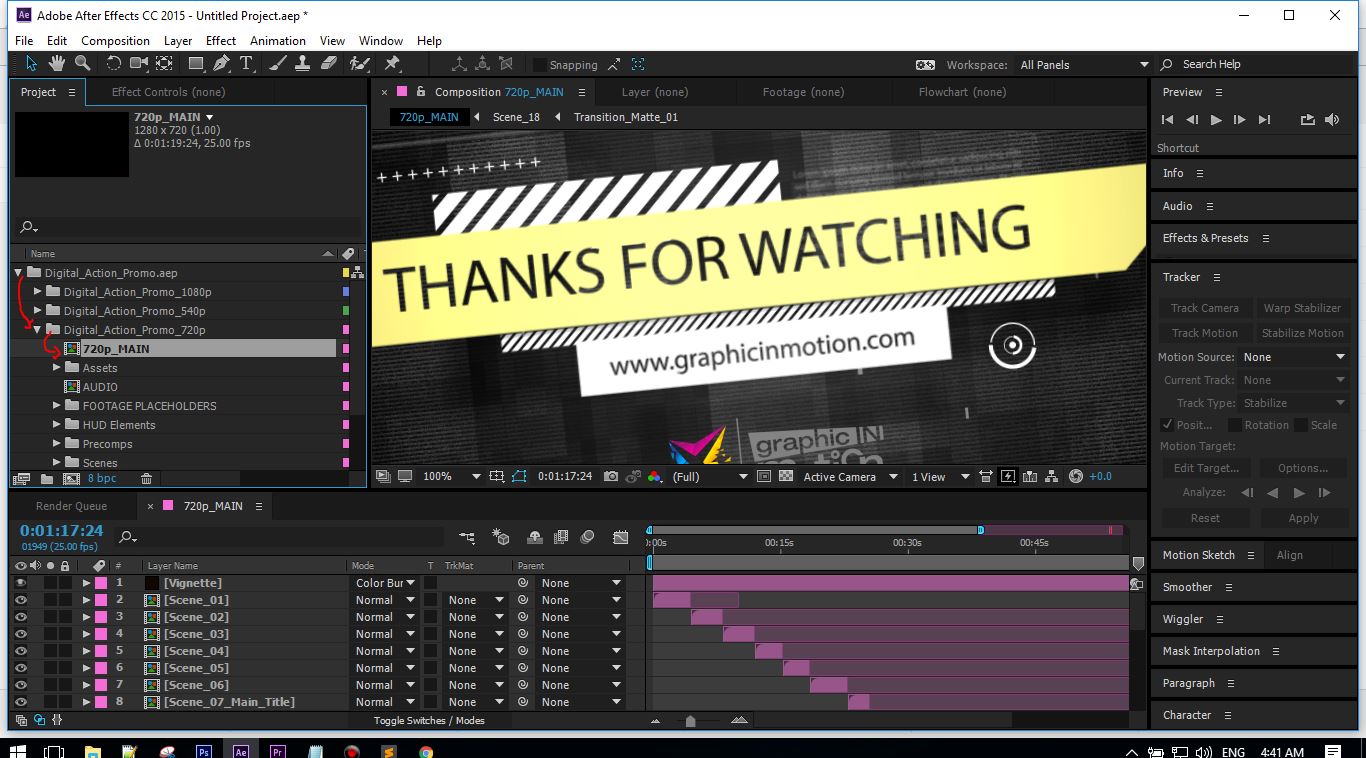The width and height of the screenshot is (1366, 758).
Task: Hide the Vignette layer
Action: click(x=20, y=583)
